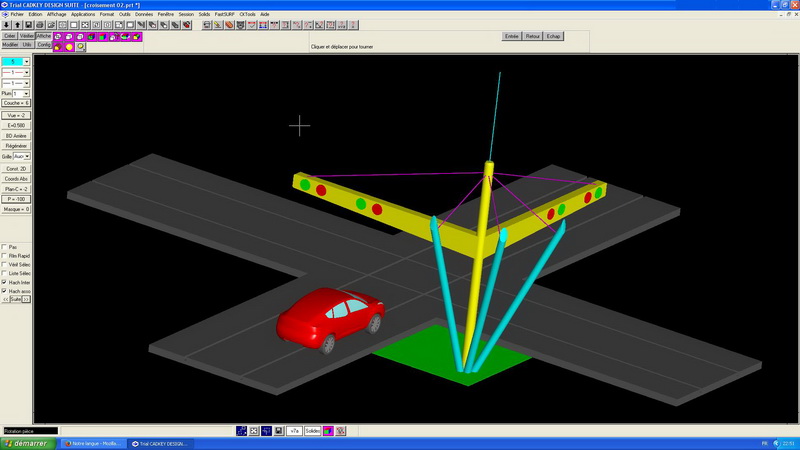Click the cyan color swatch field
Screen dimensions: 800x450
[12, 61]
